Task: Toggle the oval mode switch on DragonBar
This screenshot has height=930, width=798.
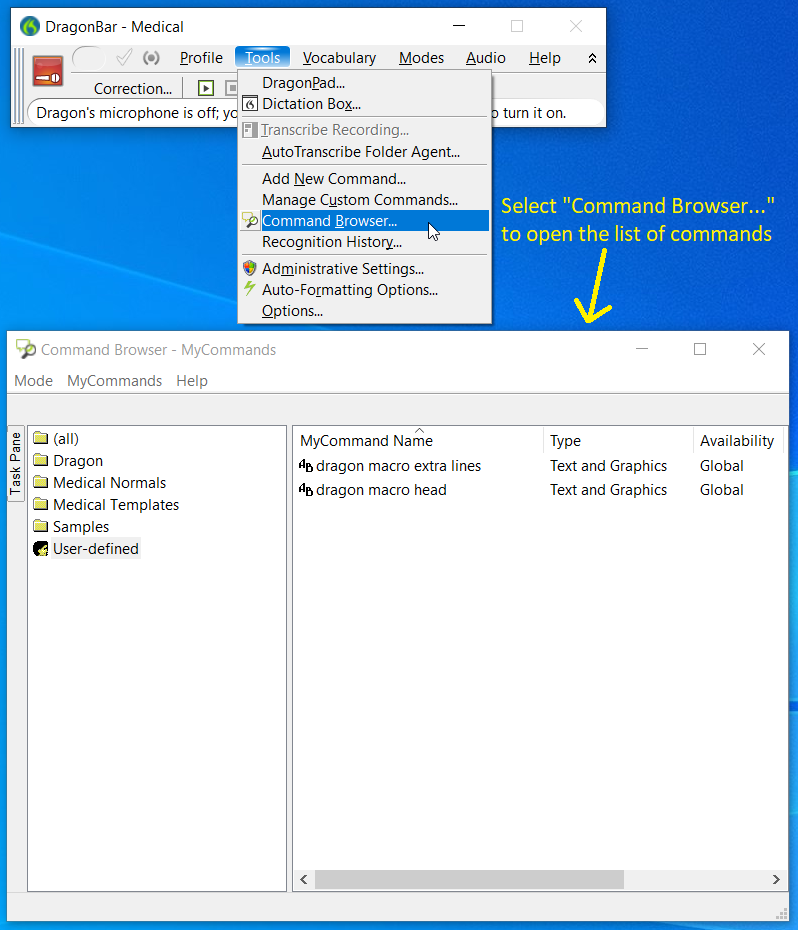Action: point(89,58)
